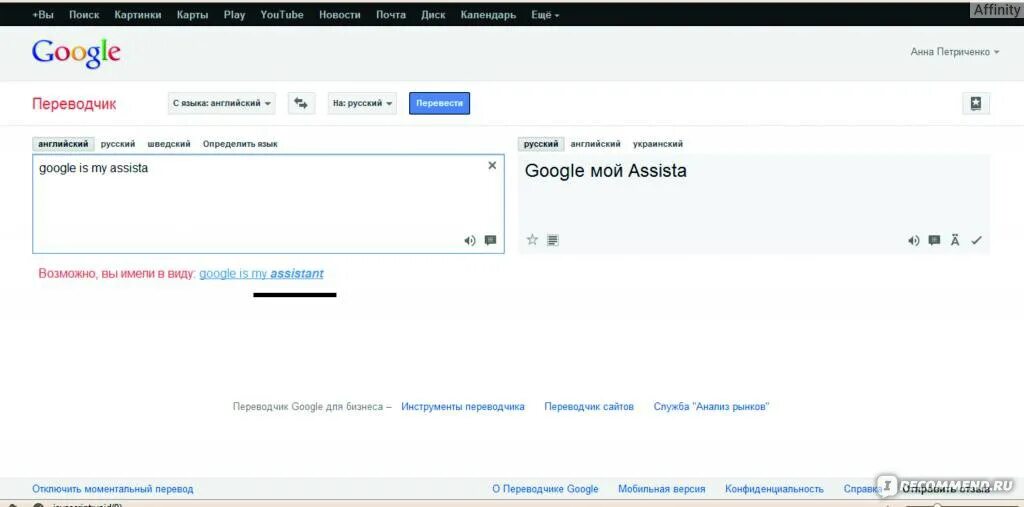This screenshot has height=507, width=1024.
Task: Open the target language dropdown 'На: русский'
Action: [x=362, y=103]
